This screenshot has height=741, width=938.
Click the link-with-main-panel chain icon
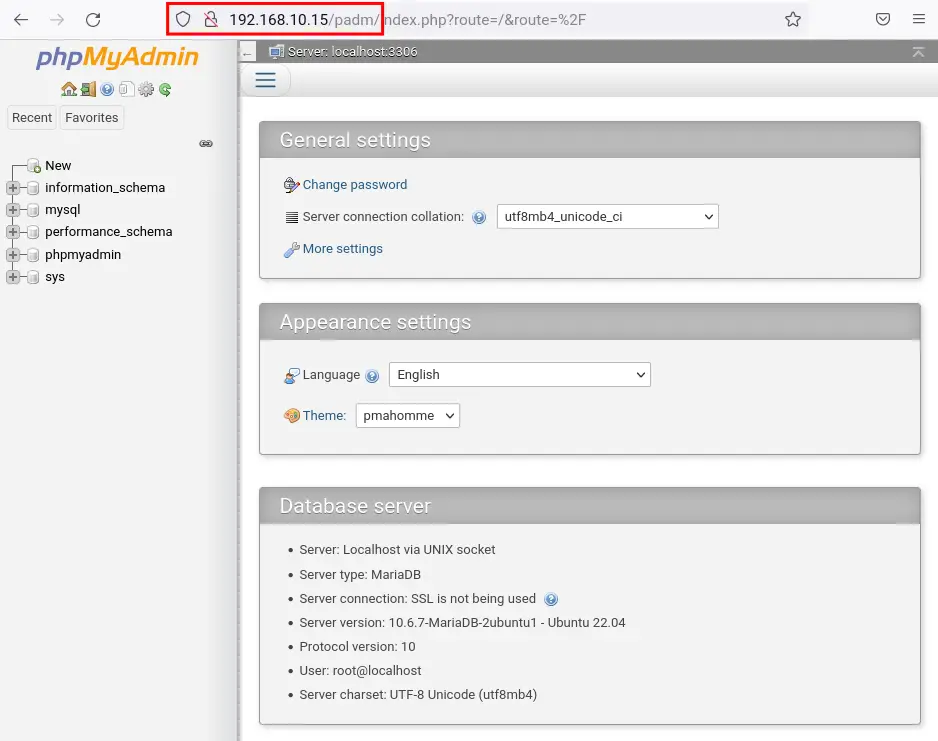206,144
